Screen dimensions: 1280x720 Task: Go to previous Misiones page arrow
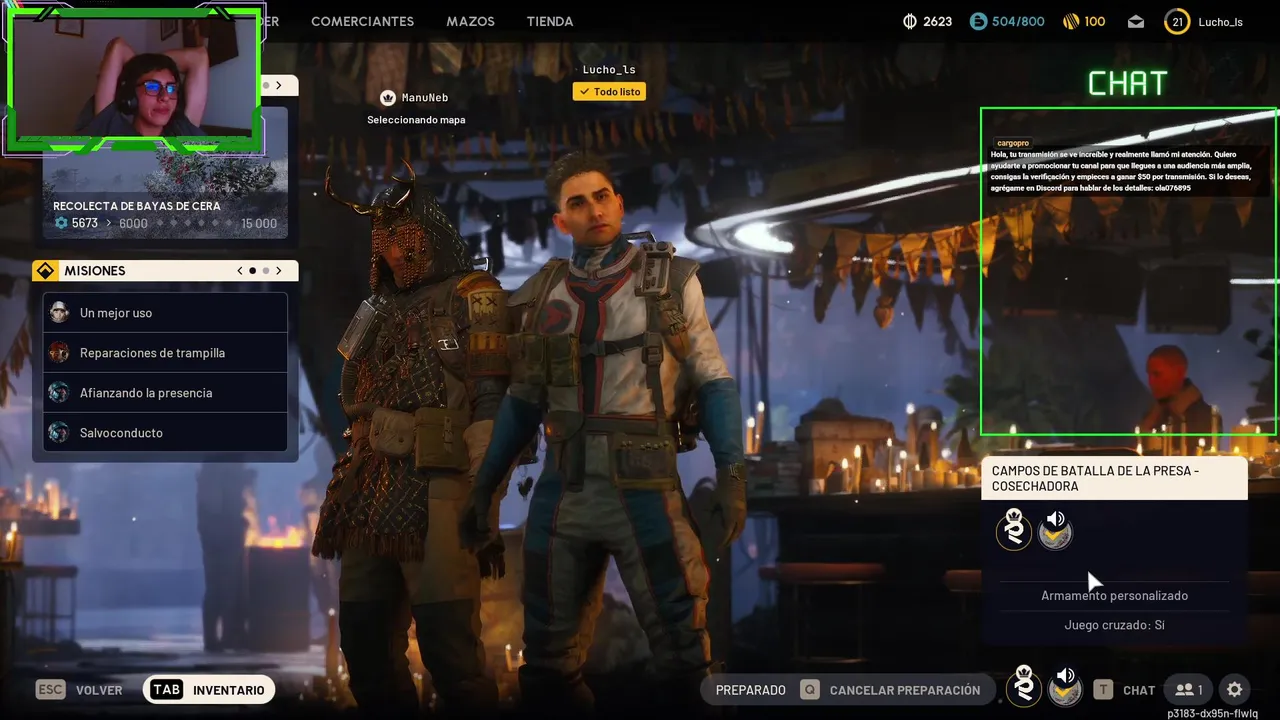pyautogui.click(x=240, y=271)
